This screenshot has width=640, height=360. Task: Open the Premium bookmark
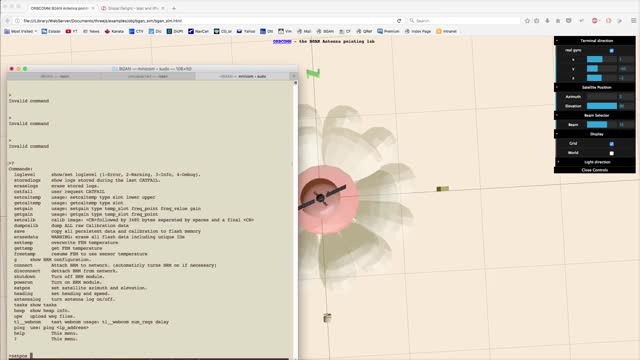click(x=389, y=31)
